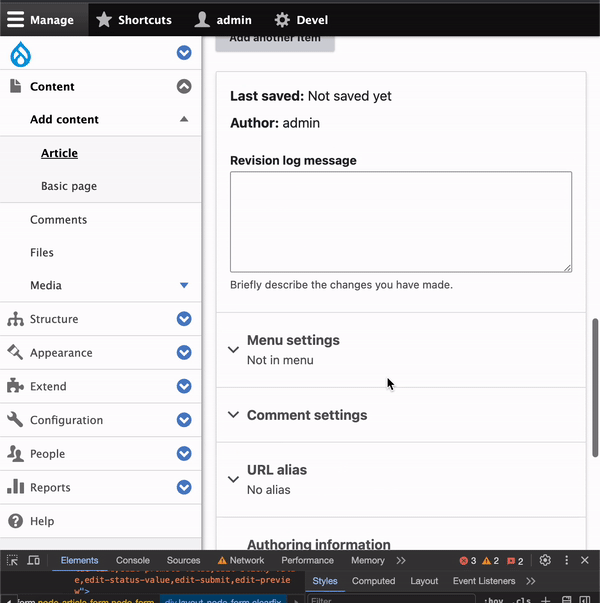Click the Drupal logo icon in sidebar
The width and height of the screenshot is (600, 603).
coord(21,54)
